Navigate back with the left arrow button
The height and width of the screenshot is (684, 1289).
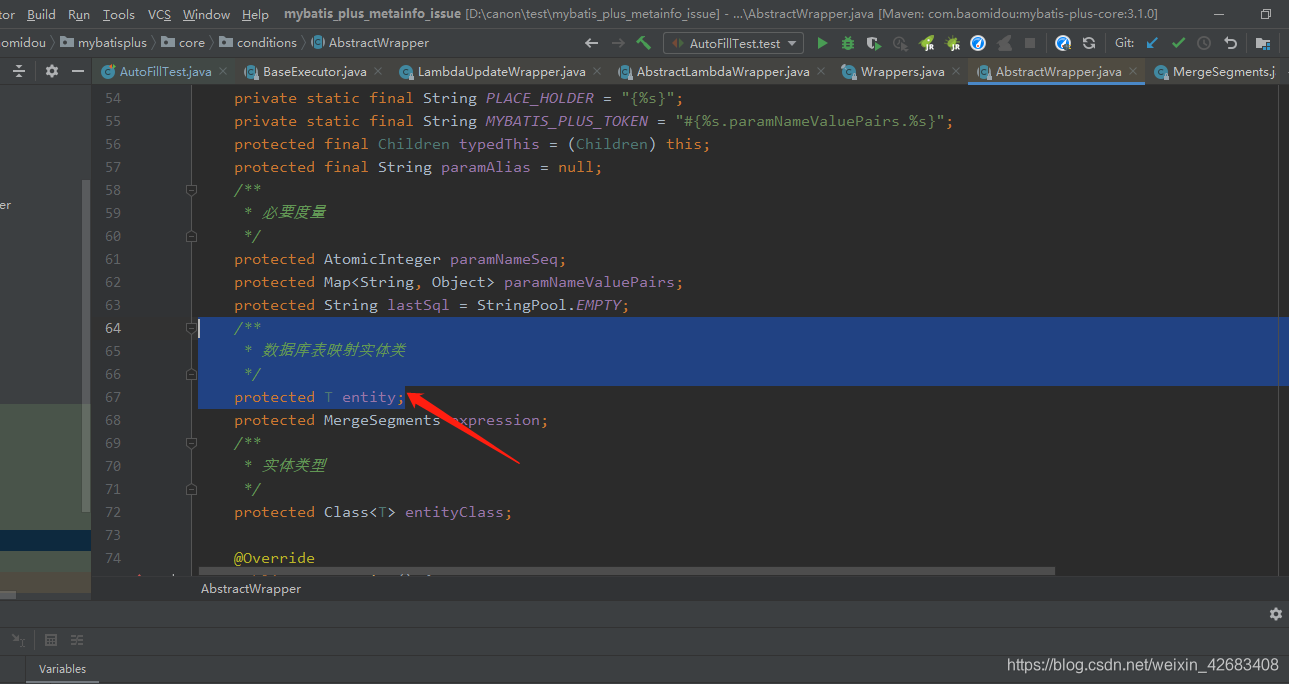[x=590, y=42]
